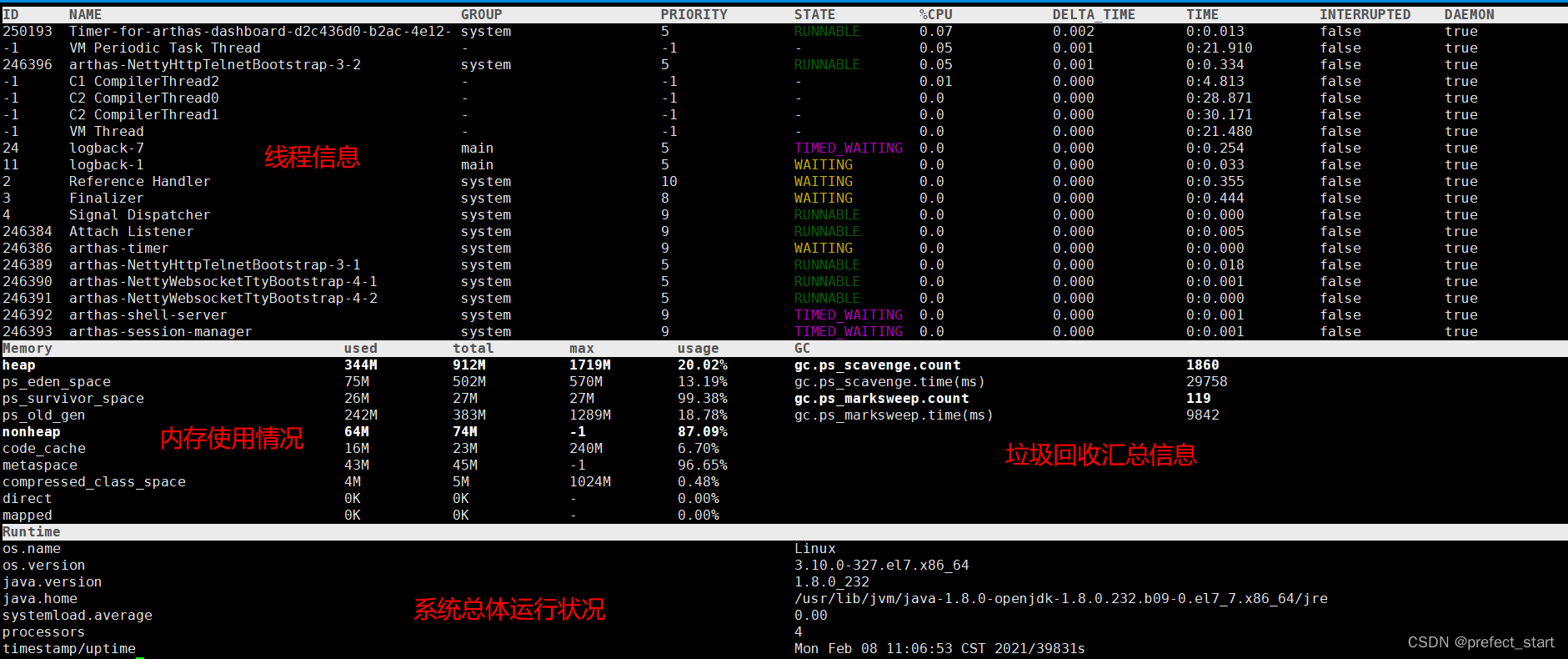This screenshot has height=659, width=1568.
Task: Click TIME value 0:28.871
Action: coord(1220,98)
